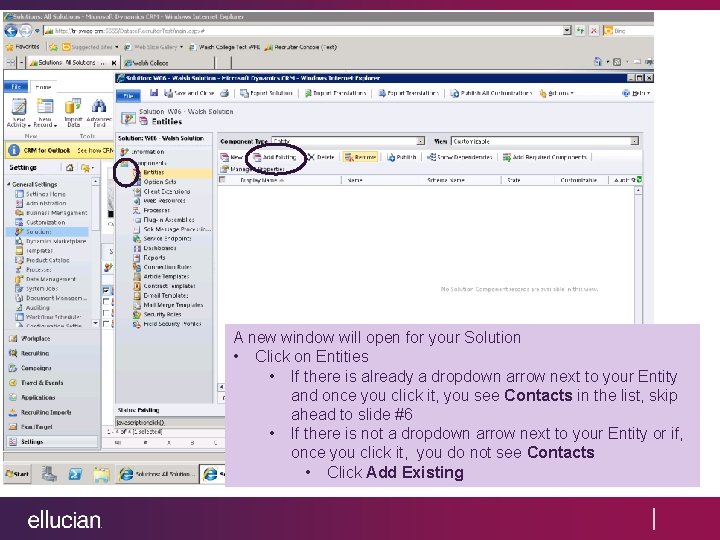Click Delete in entities grid toolbar
This screenshot has height=540, width=720.
(321, 157)
